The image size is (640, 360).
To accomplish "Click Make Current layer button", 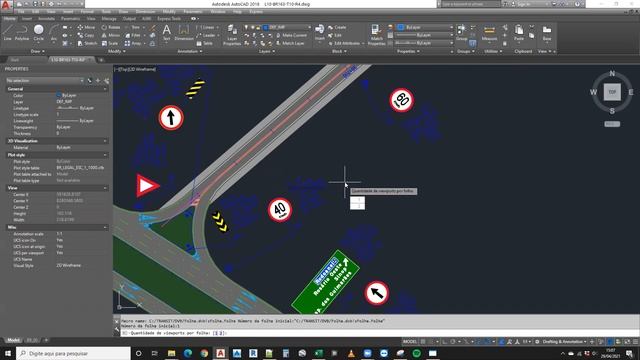I will [x=291, y=35].
